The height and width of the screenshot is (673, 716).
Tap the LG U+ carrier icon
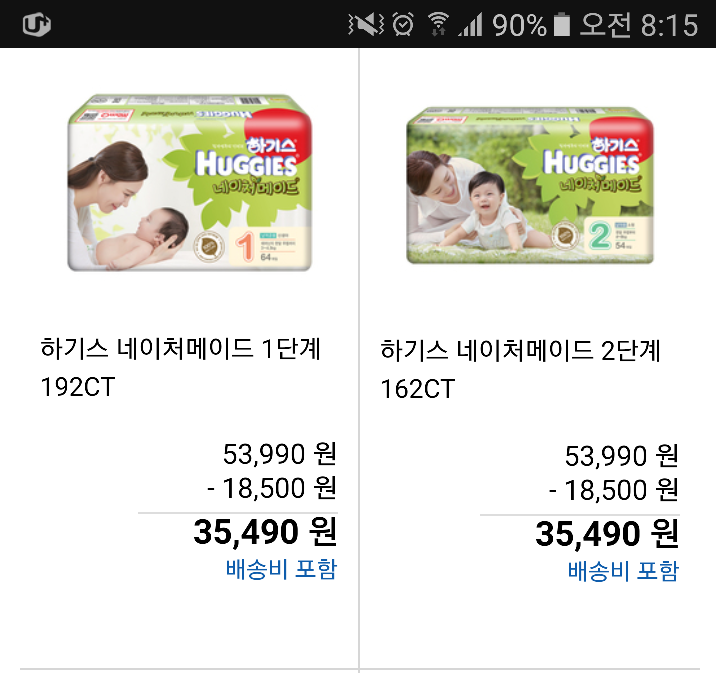tap(37, 24)
